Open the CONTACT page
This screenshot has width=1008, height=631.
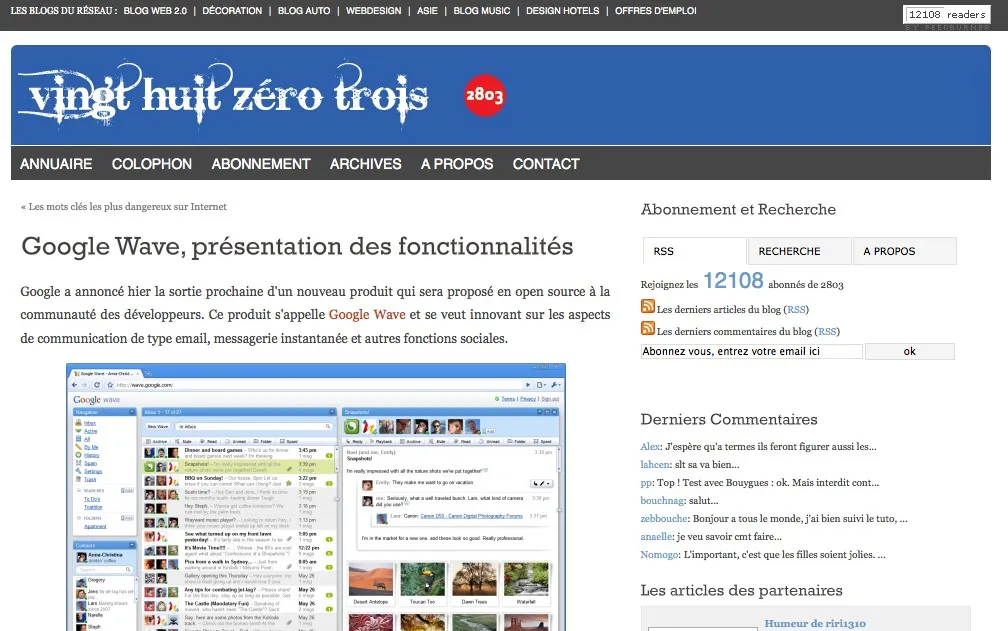pyautogui.click(x=546, y=164)
